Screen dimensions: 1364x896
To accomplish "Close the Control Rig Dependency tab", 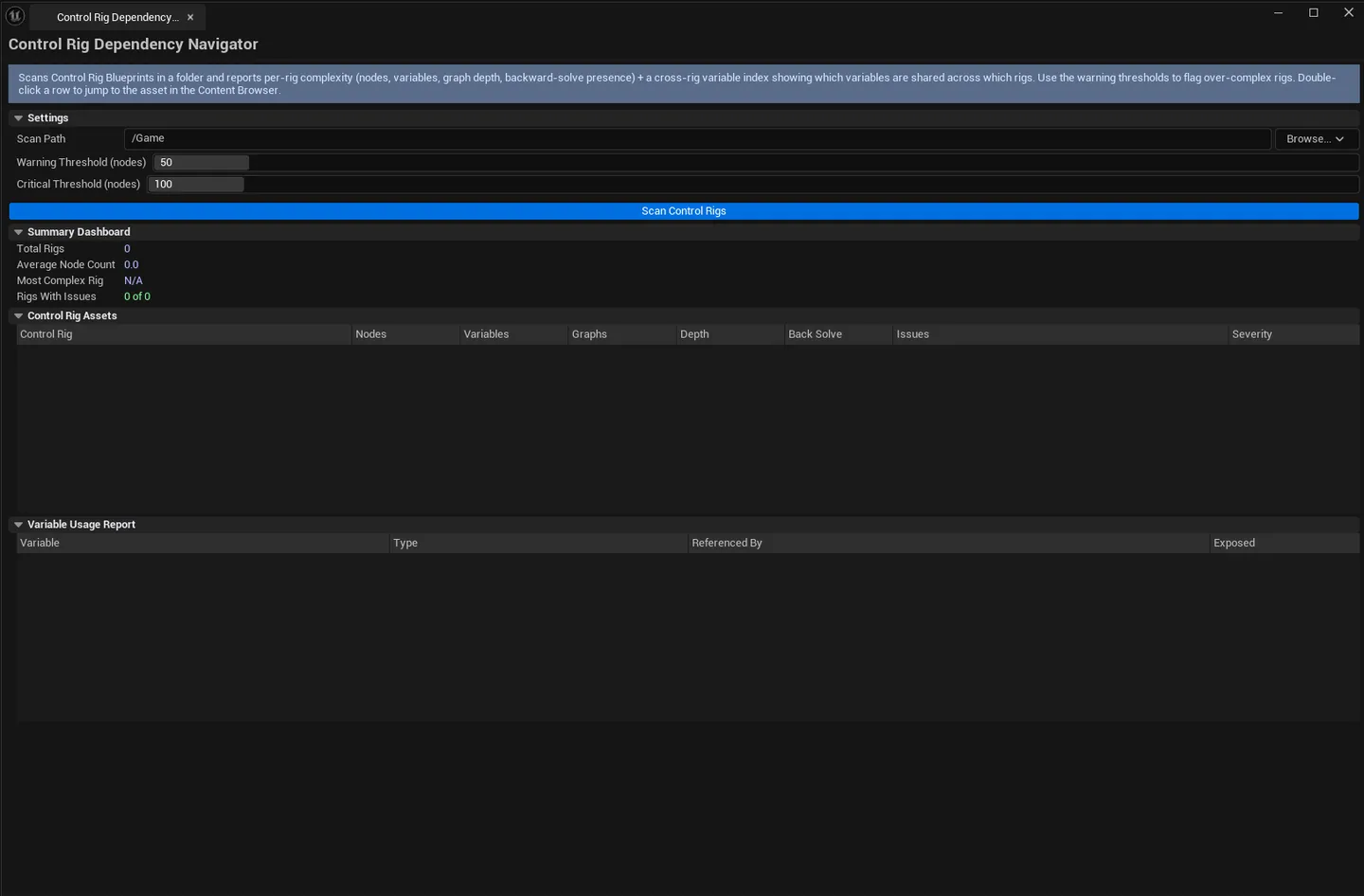I will point(190,17).
